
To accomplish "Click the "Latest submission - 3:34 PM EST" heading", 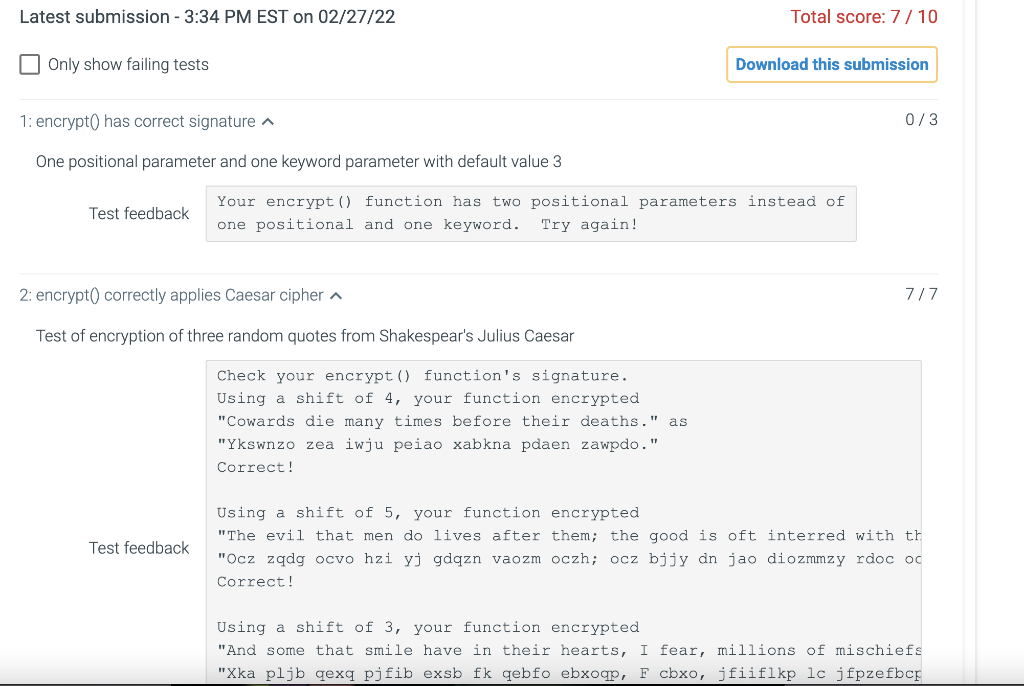I will [207, 17].
